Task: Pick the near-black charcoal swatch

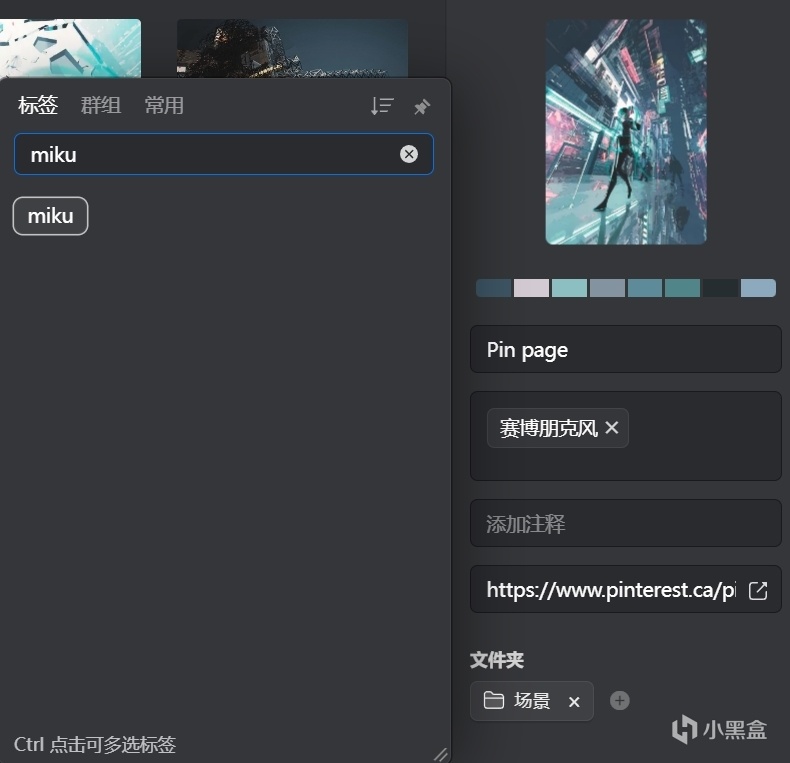Action: [720, 288]
